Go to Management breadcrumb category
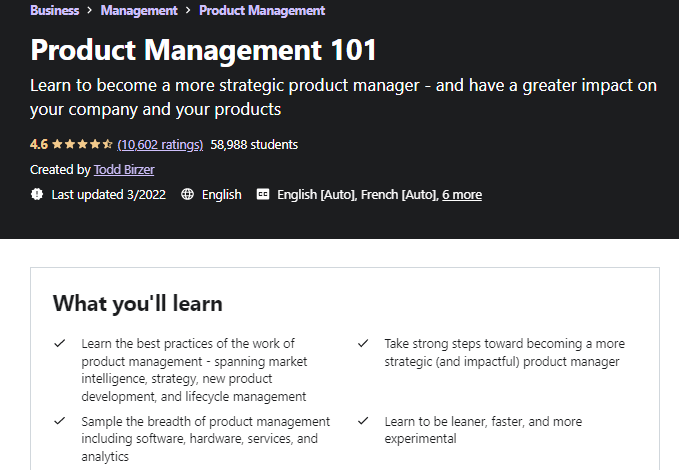This screenshot has width=679, height=470. pos(139,10)
